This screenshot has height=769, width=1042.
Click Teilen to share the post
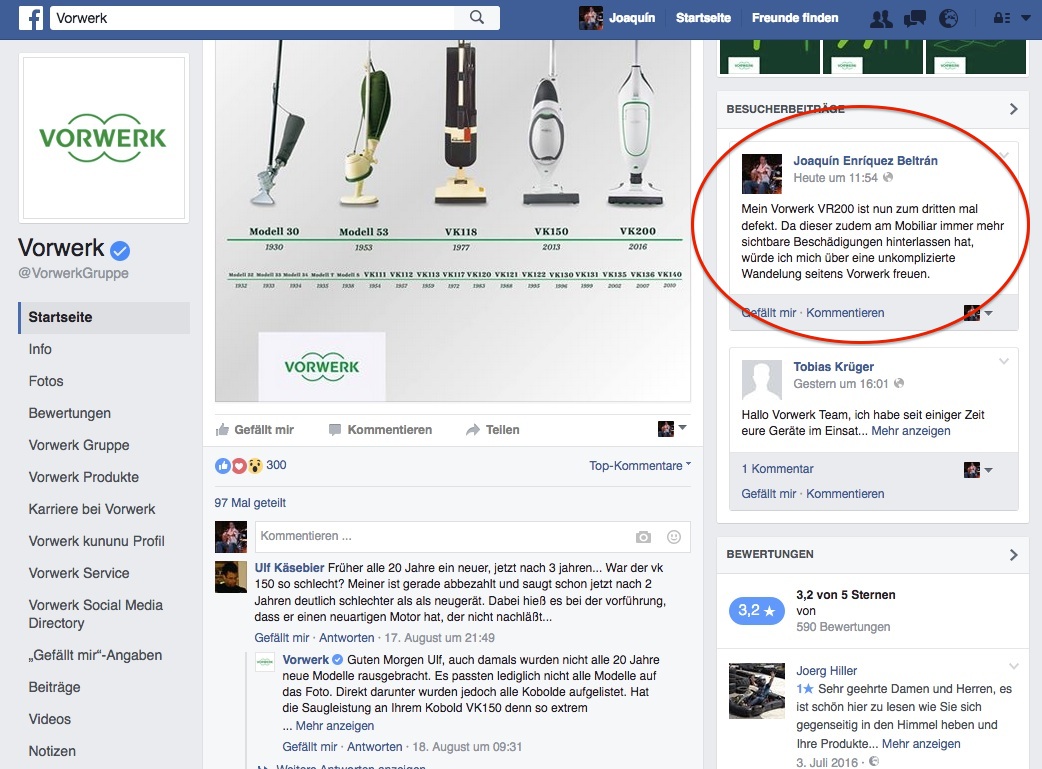pyautogui.click(x=492, y=430)
